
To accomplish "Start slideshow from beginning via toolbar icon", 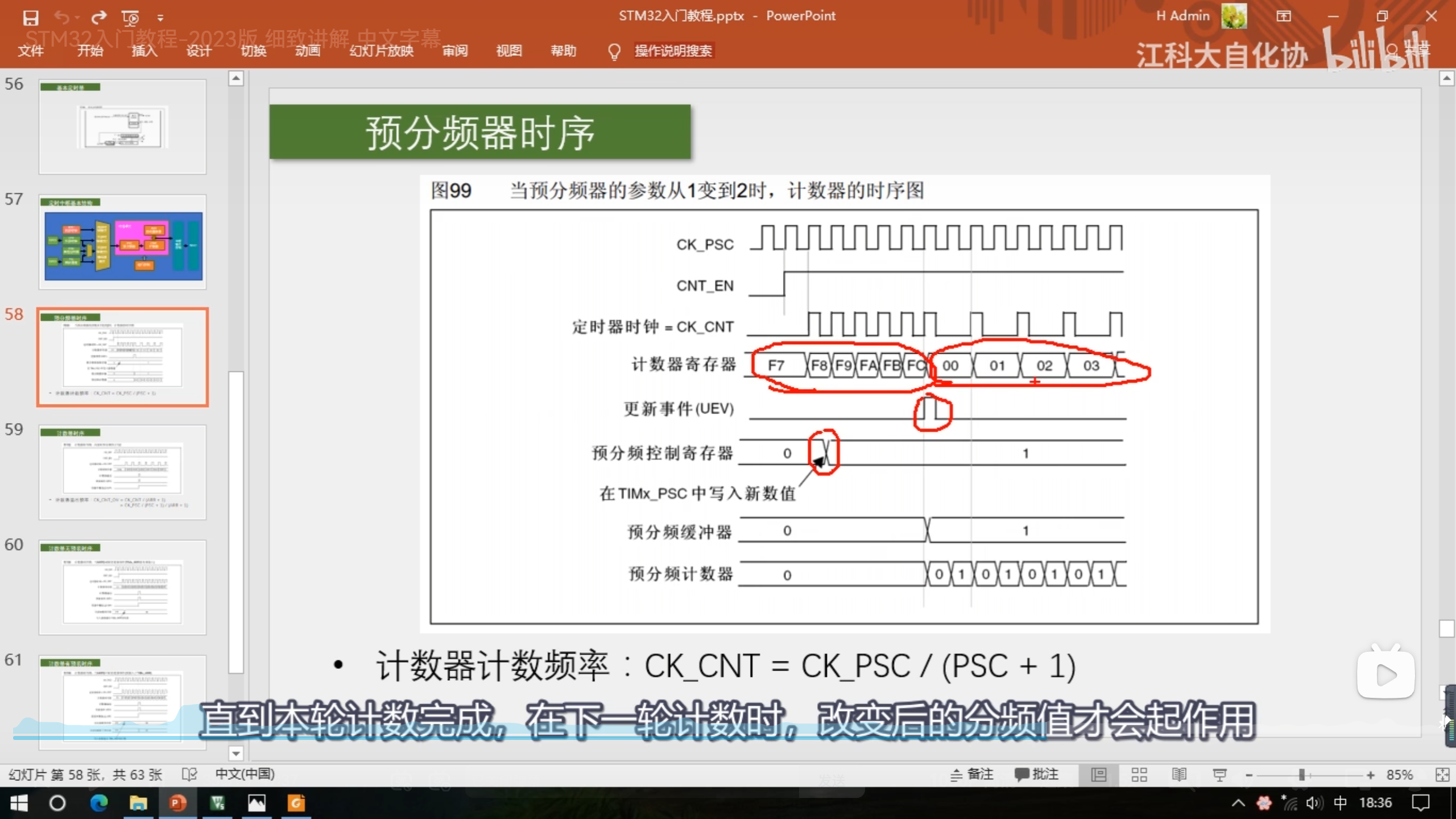I will tap(130, 18).
